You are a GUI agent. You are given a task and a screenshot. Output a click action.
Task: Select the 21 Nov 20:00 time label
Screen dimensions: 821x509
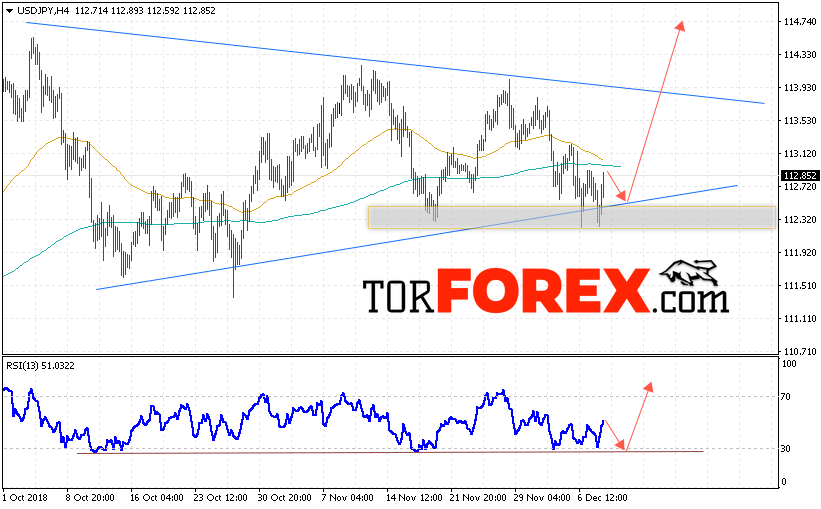click(x=478, y=497)
